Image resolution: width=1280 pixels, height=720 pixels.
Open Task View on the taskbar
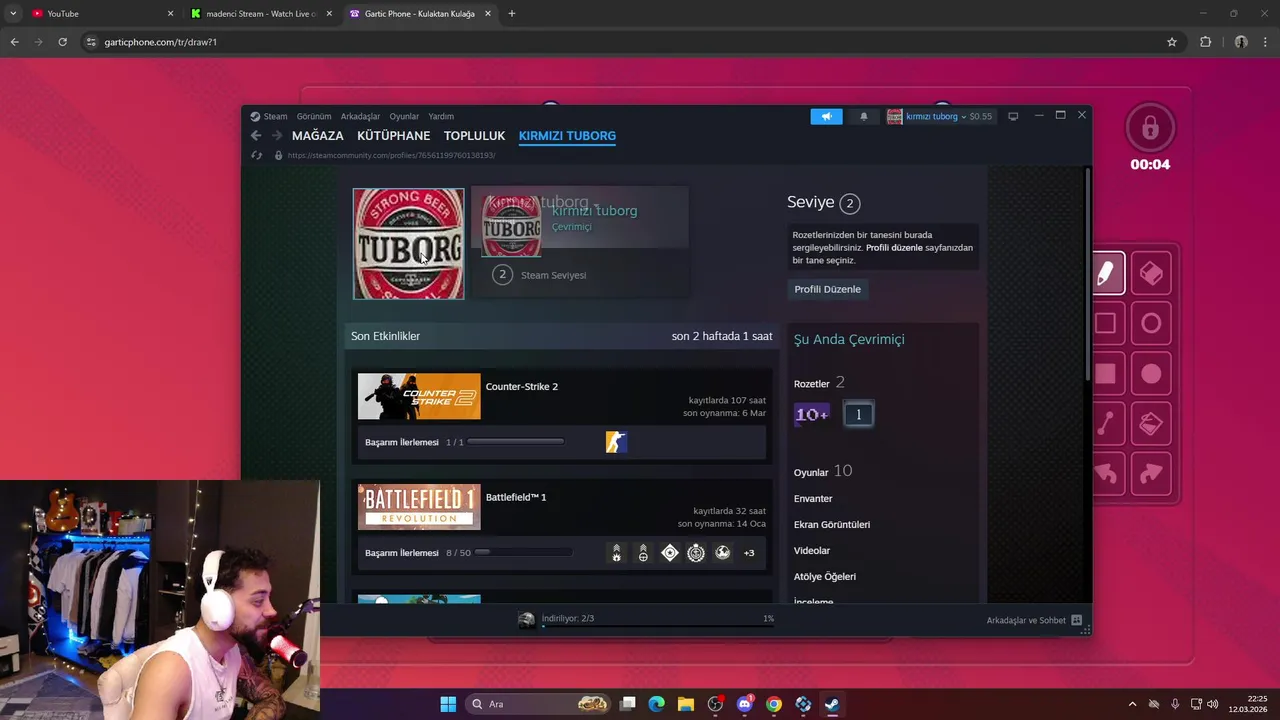coord(628,704)
